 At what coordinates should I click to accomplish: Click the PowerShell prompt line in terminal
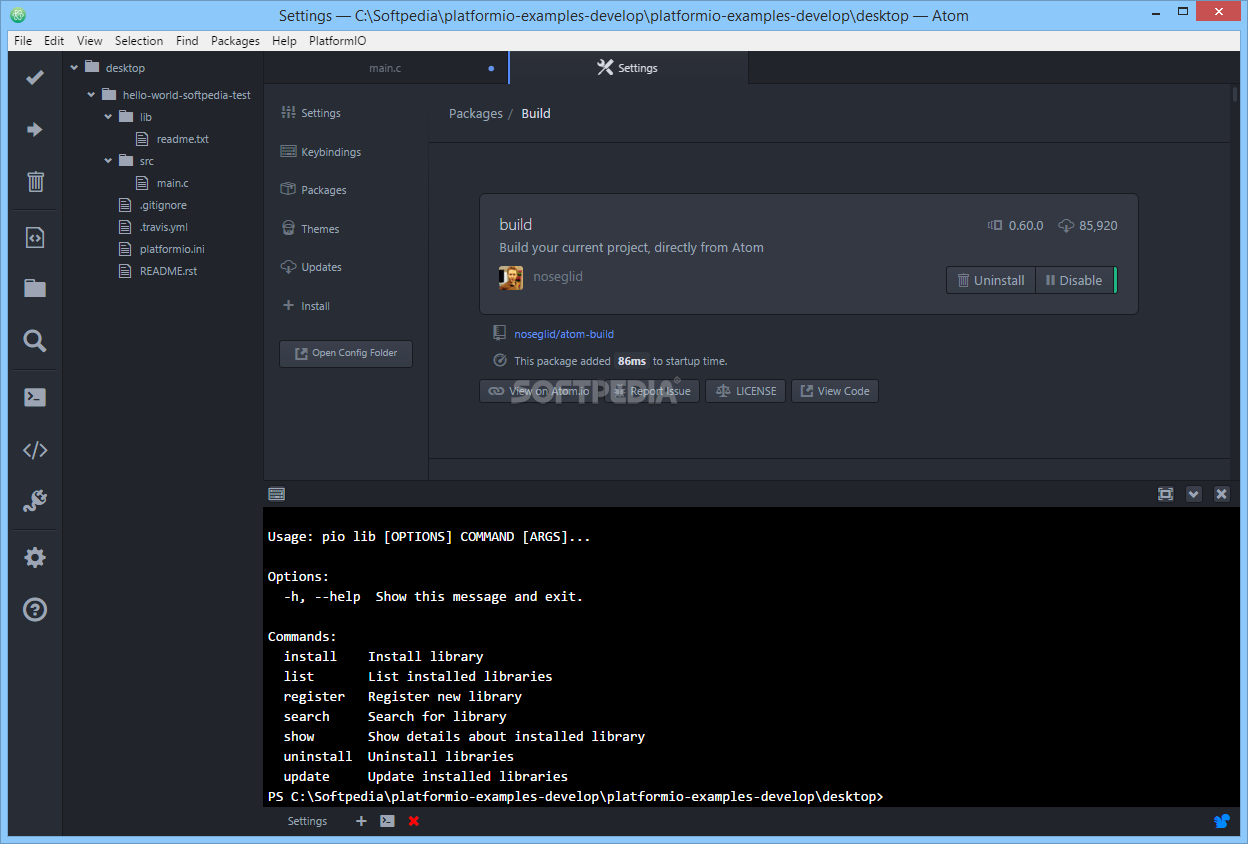(x=576, y=796)
